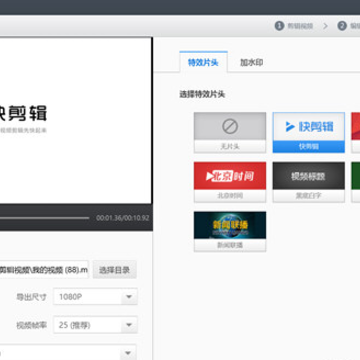Screen dimensions: 360x360
Task: Click the time display 00:01.36/00:10.92
Action: click(123, 218)
